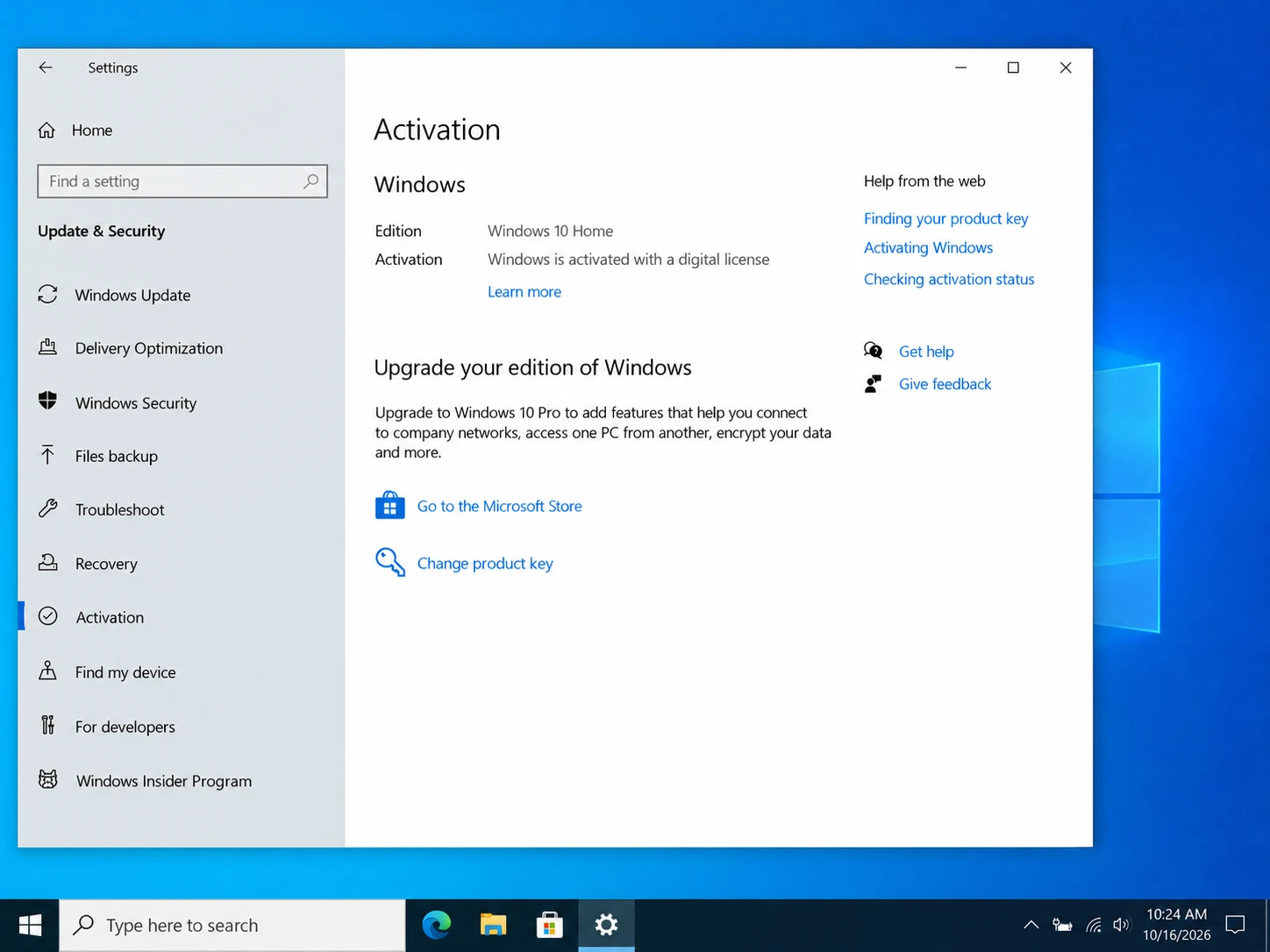Screen dimensions: 1270x952
Task: Click the Windows Security shield icon
Action: click(48, 401)
